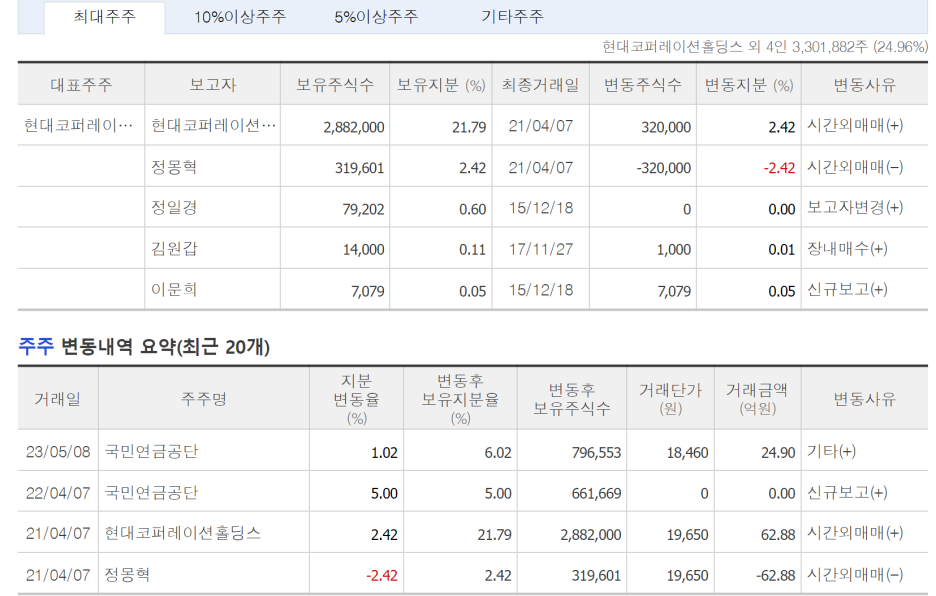Select 정몽혁 in change history table
This screenshot has width=936, height=596.
(127, 574)
